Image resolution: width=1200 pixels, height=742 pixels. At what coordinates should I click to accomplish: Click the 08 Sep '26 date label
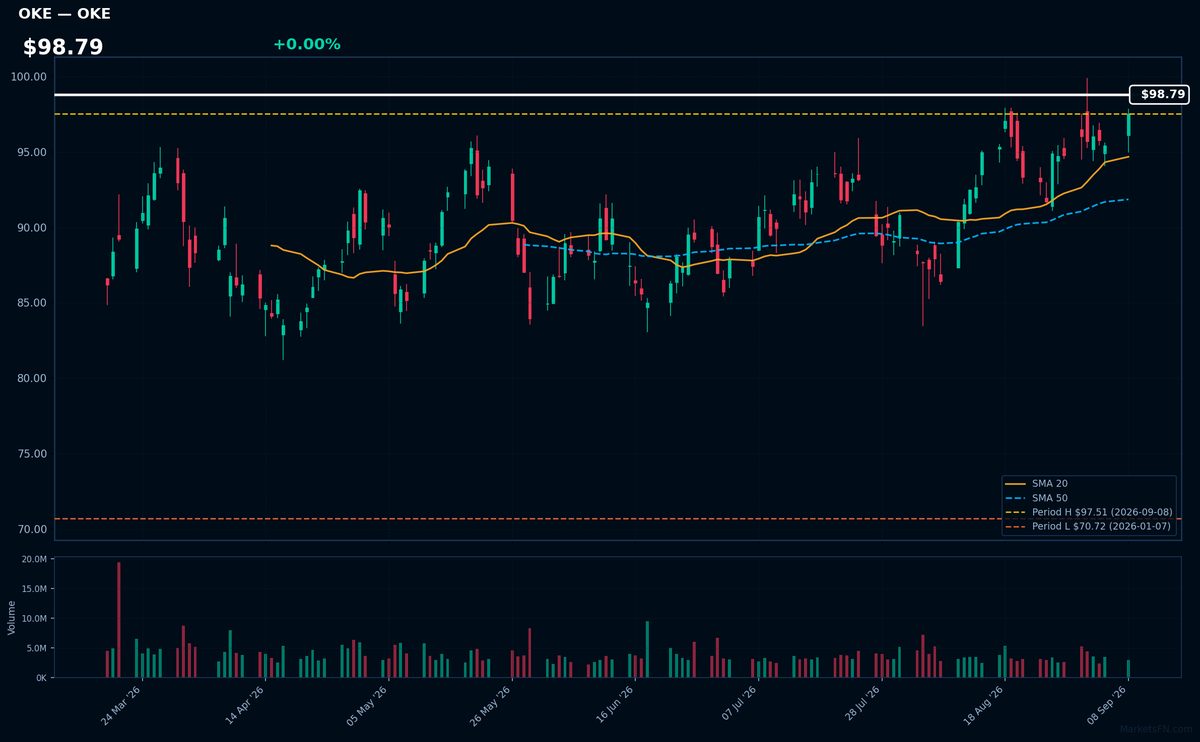pos(1106,706)
